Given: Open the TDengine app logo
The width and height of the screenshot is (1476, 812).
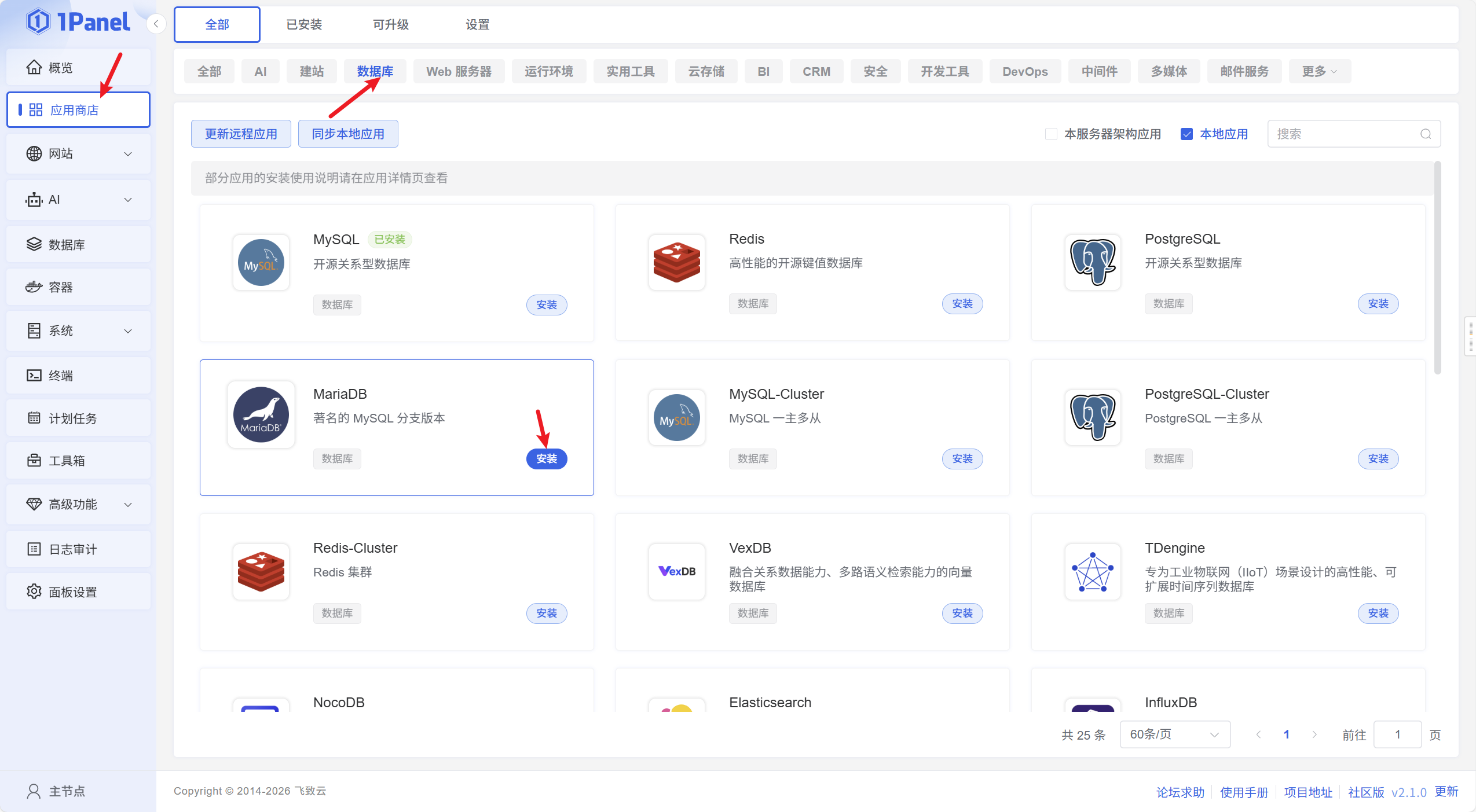Looking at the screenshot, I should coord(1092,571).
